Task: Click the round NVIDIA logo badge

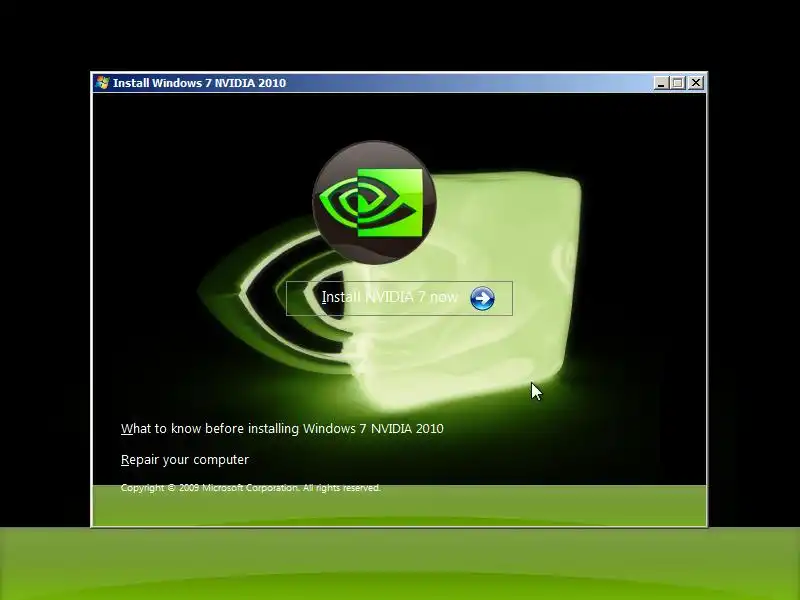Action: tap(374, 202)
